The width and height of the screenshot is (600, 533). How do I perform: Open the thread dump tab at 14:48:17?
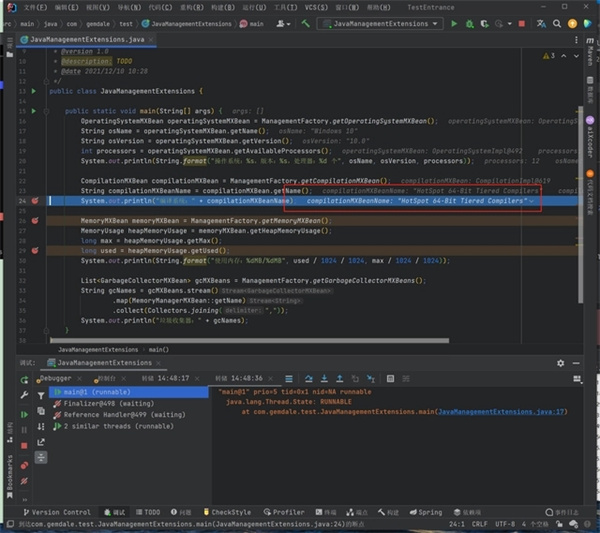click(165, 378)
